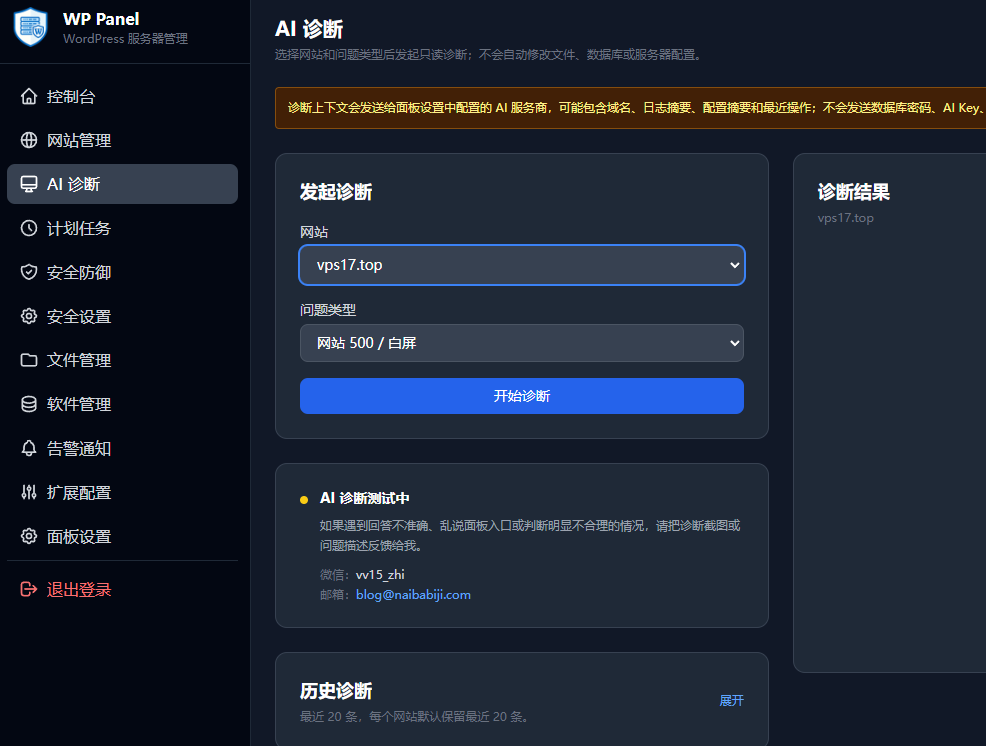Click the 选择网站和问题类型后发起只读诊断 page description
Image resolution: width=986 pixels, height=746 pixels.
[x=489, y=55]
